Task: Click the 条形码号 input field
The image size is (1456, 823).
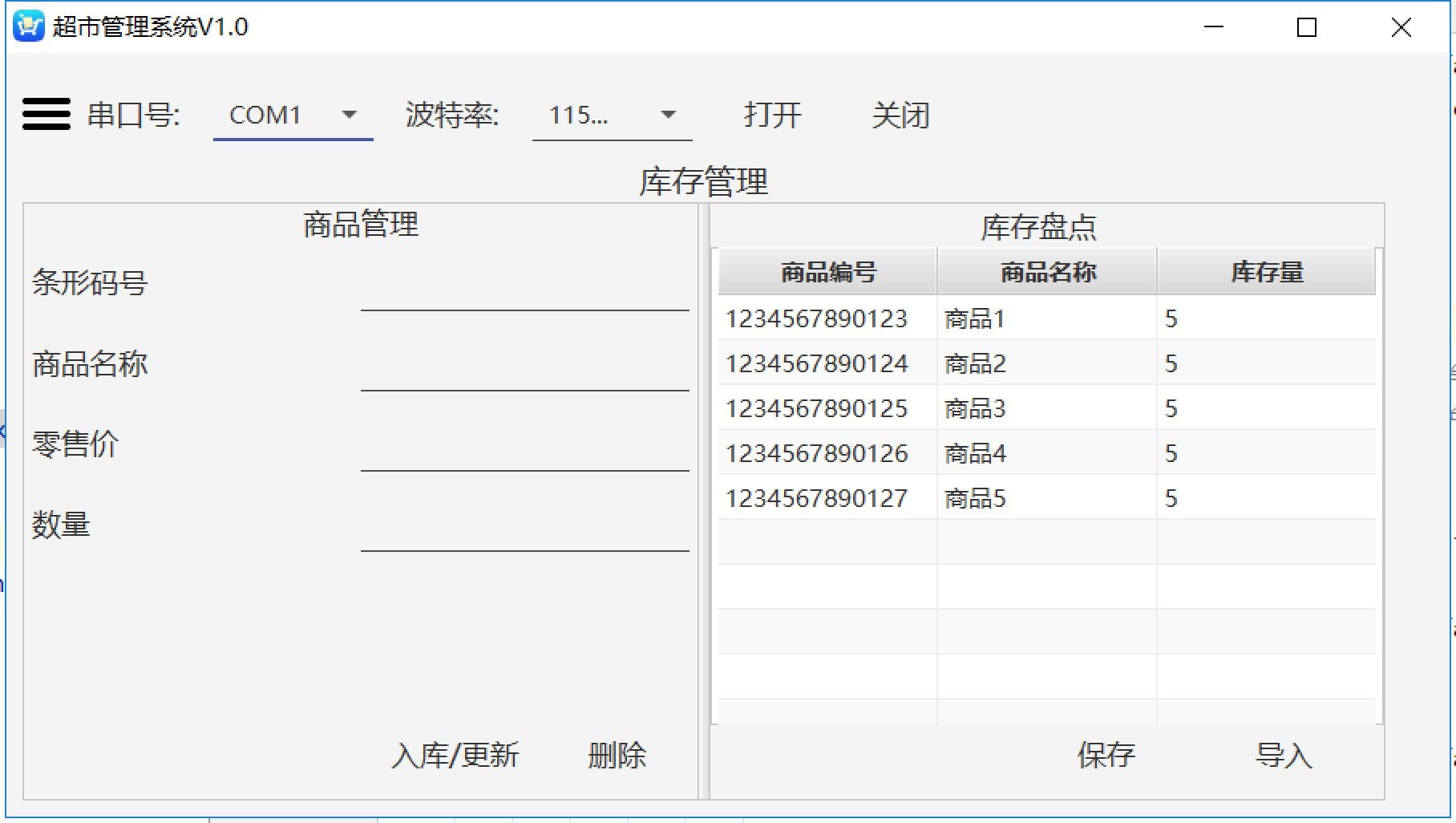Action: pyautogui.click(x=524, y=290)
